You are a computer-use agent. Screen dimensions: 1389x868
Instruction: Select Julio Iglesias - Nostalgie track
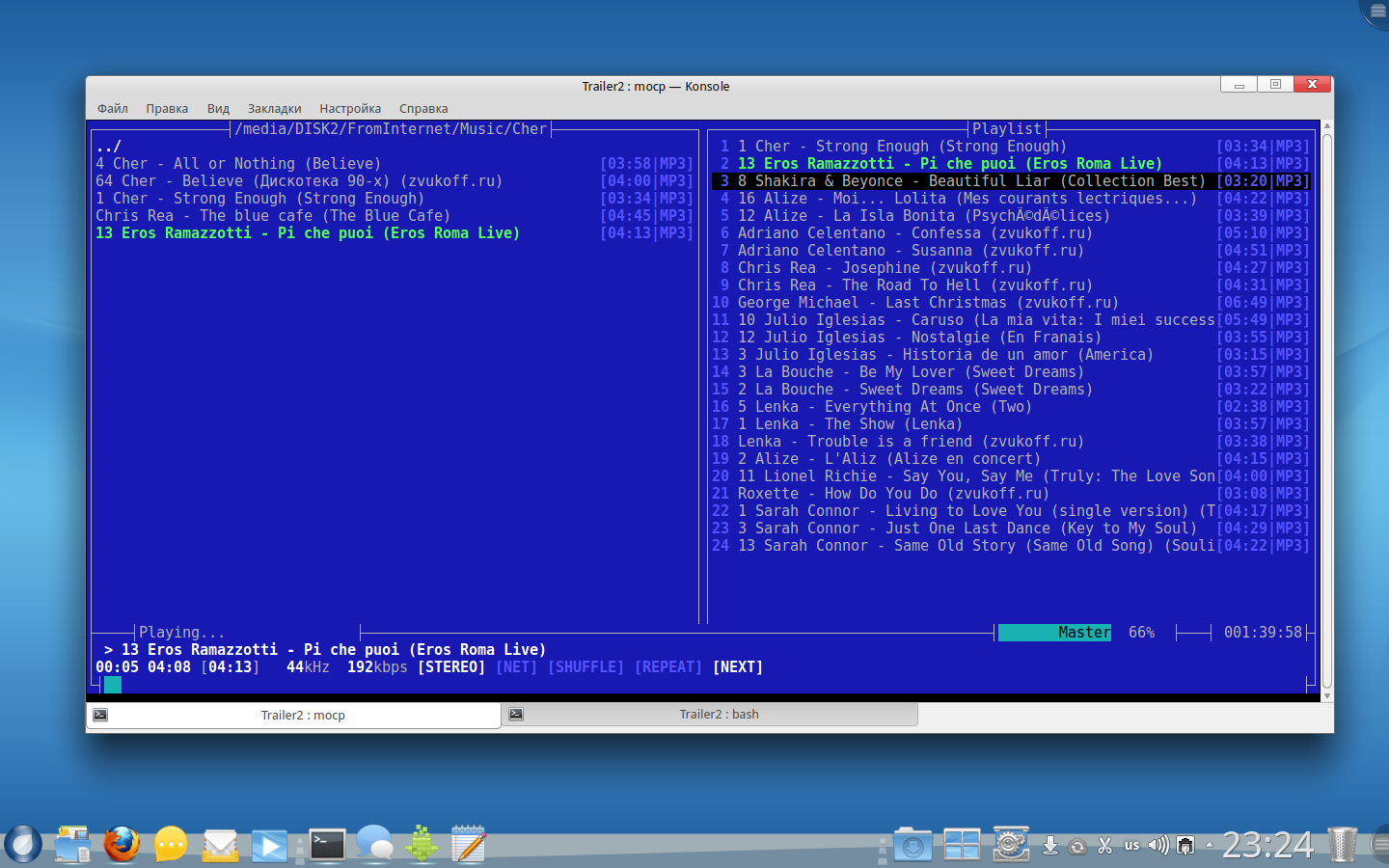tap(1011, 338)
